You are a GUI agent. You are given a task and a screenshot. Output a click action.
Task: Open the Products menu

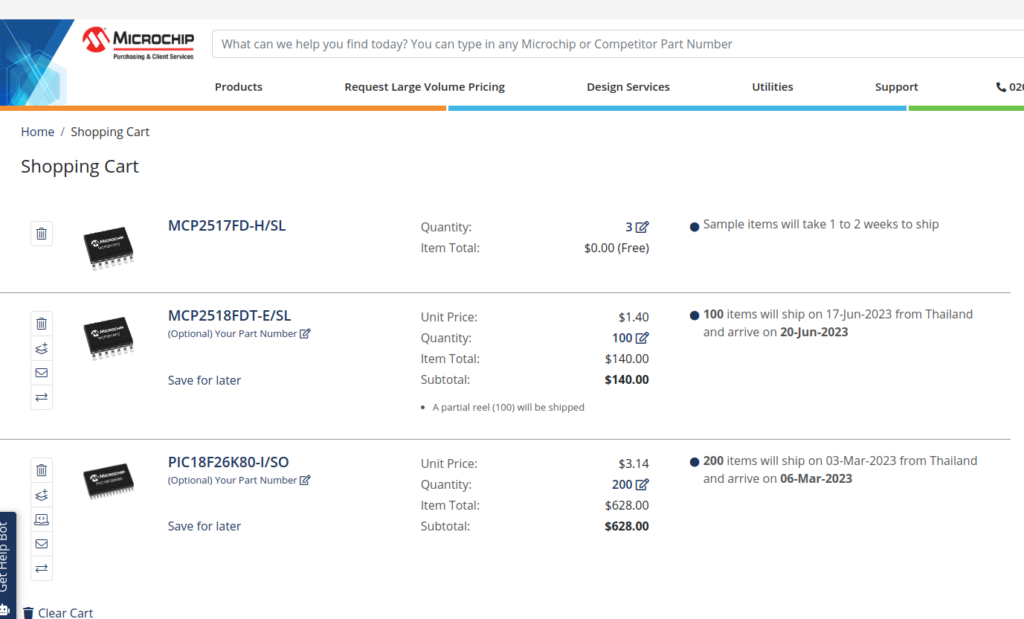click(x=238, y=87)
